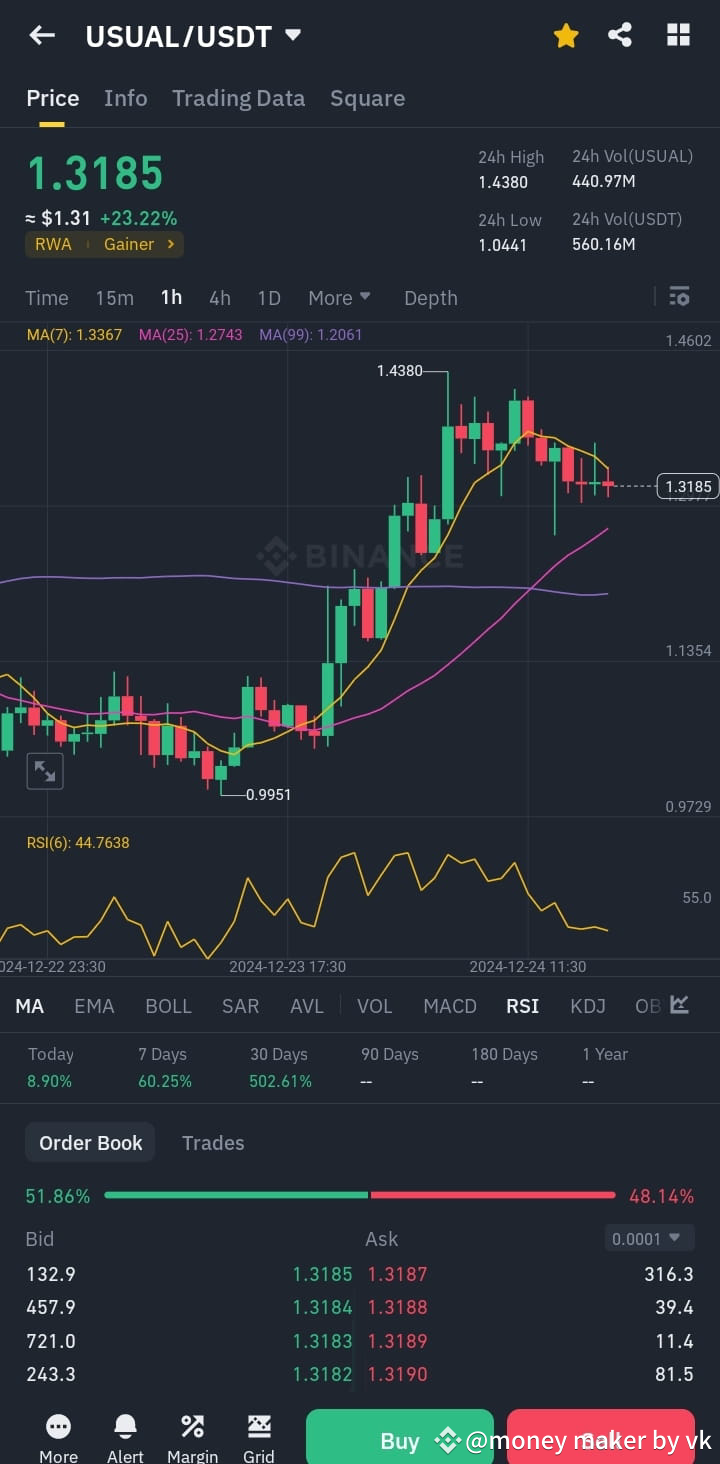Toggle the MA indicator

tap(30, 1006)
